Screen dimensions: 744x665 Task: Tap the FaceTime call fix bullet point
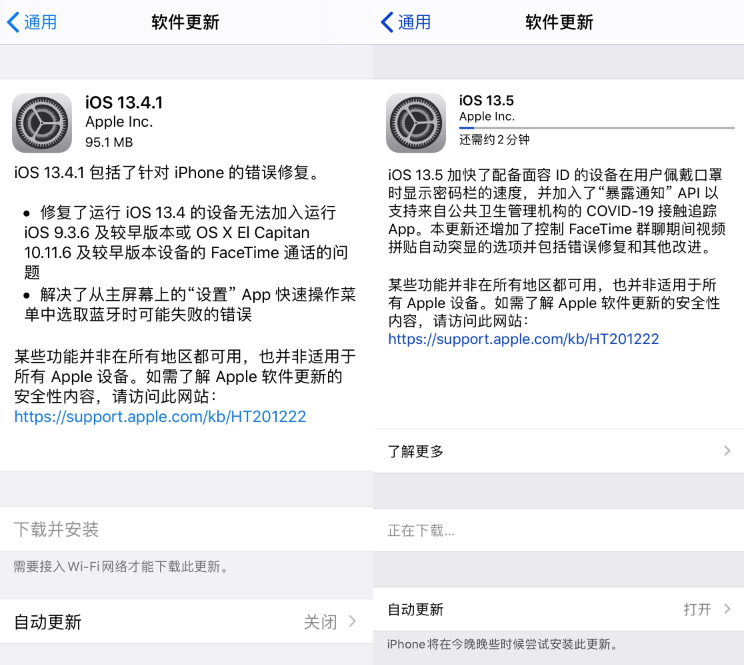(186, 242)
